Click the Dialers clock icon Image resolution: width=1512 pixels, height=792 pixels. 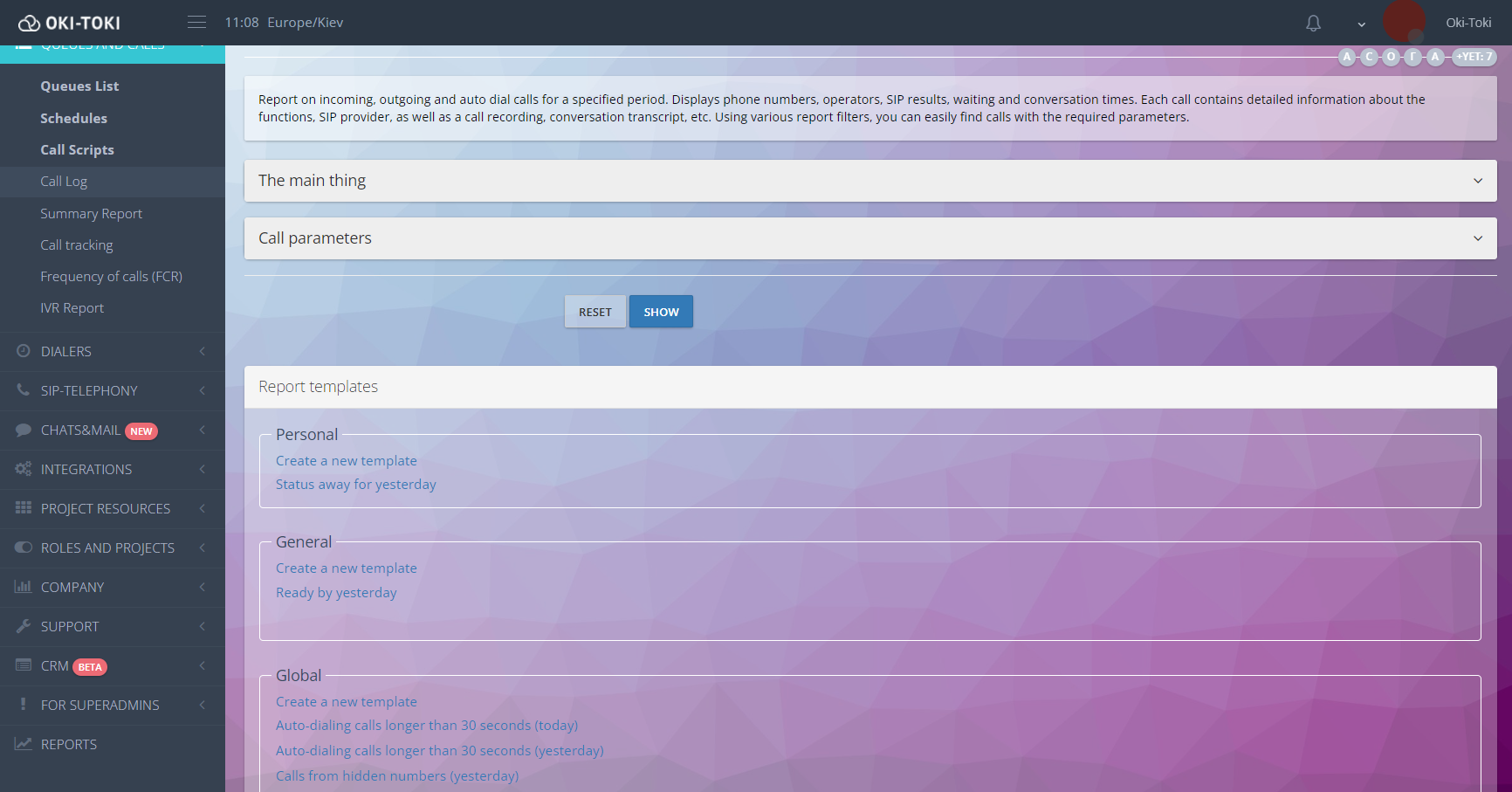coord(24,351)
